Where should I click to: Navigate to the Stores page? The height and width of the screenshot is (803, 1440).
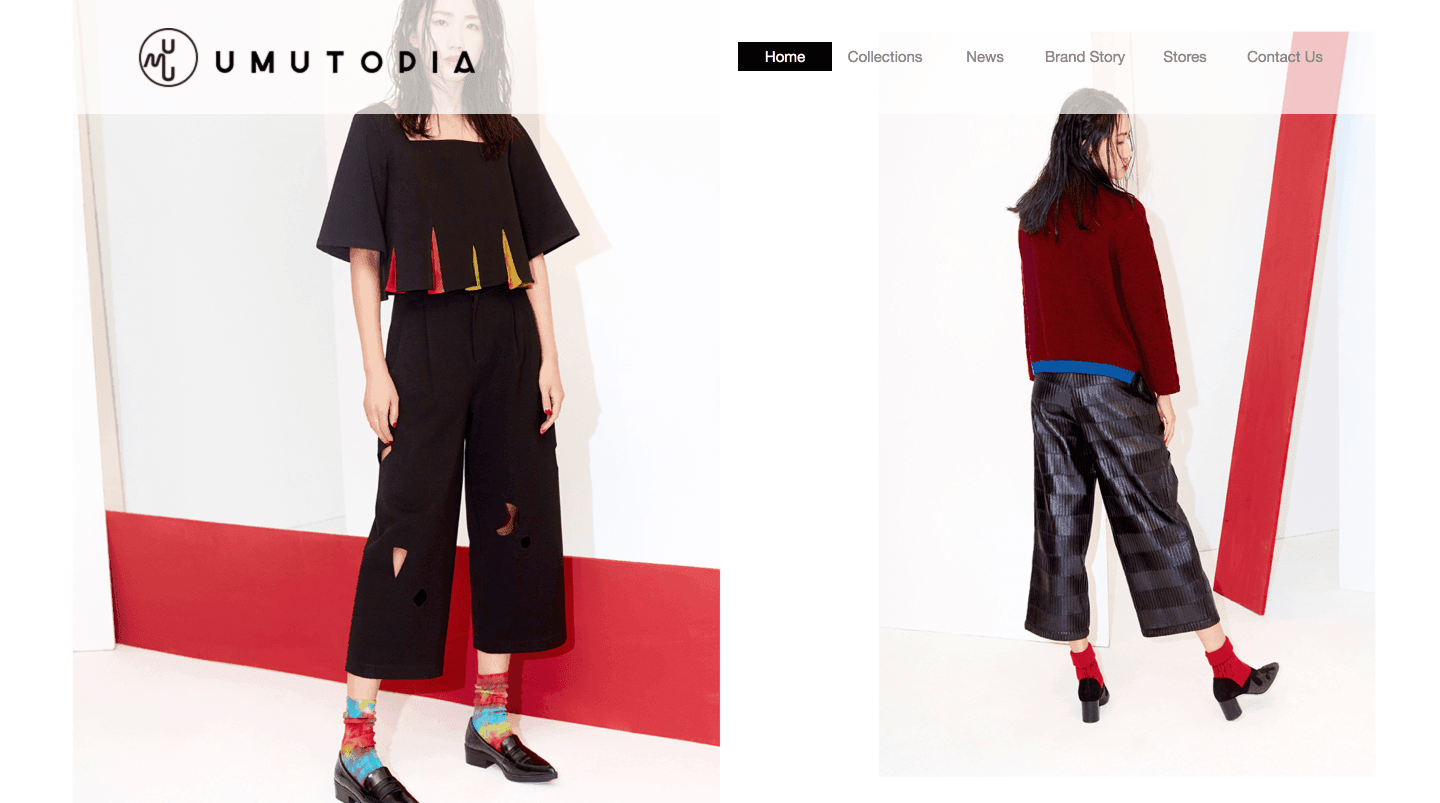pos(1185,57)
